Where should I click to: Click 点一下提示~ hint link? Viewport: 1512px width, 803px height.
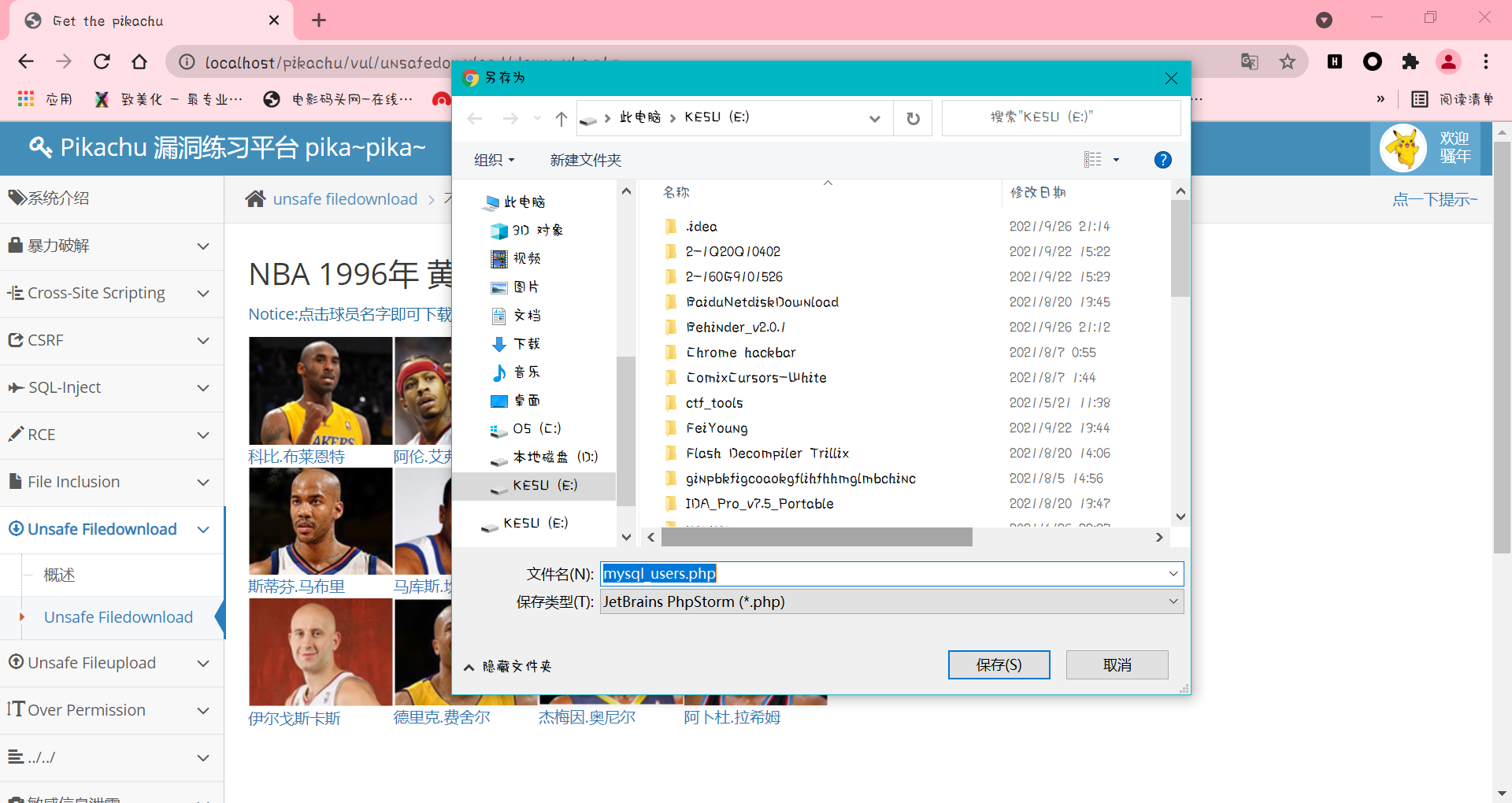pos(1435,199)
